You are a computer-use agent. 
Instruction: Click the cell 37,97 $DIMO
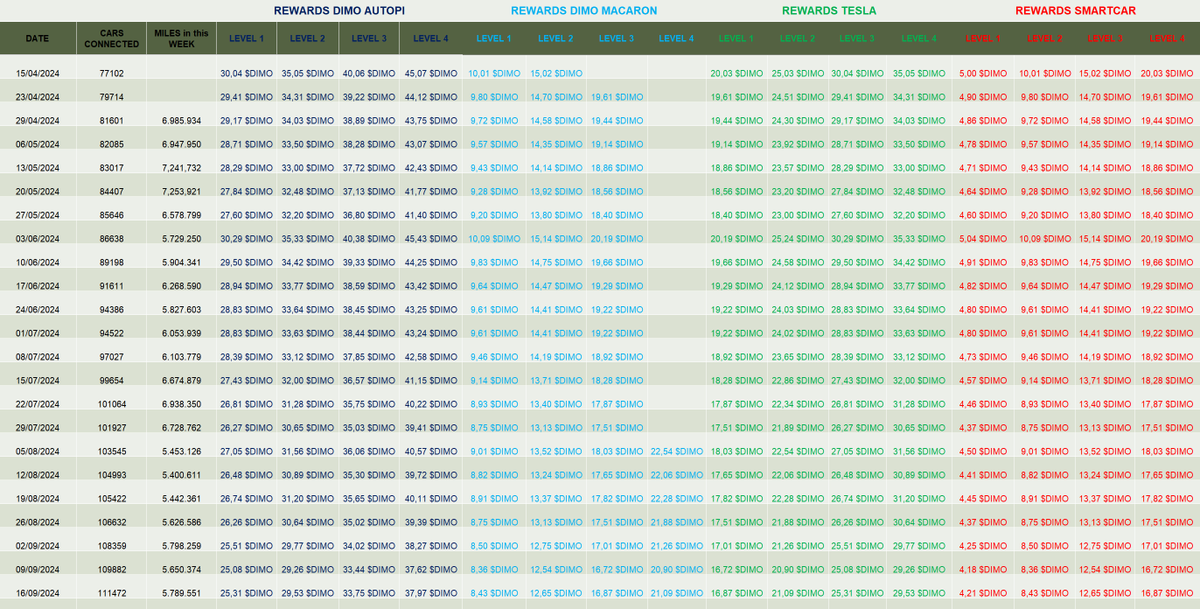(x=430, y=593)
